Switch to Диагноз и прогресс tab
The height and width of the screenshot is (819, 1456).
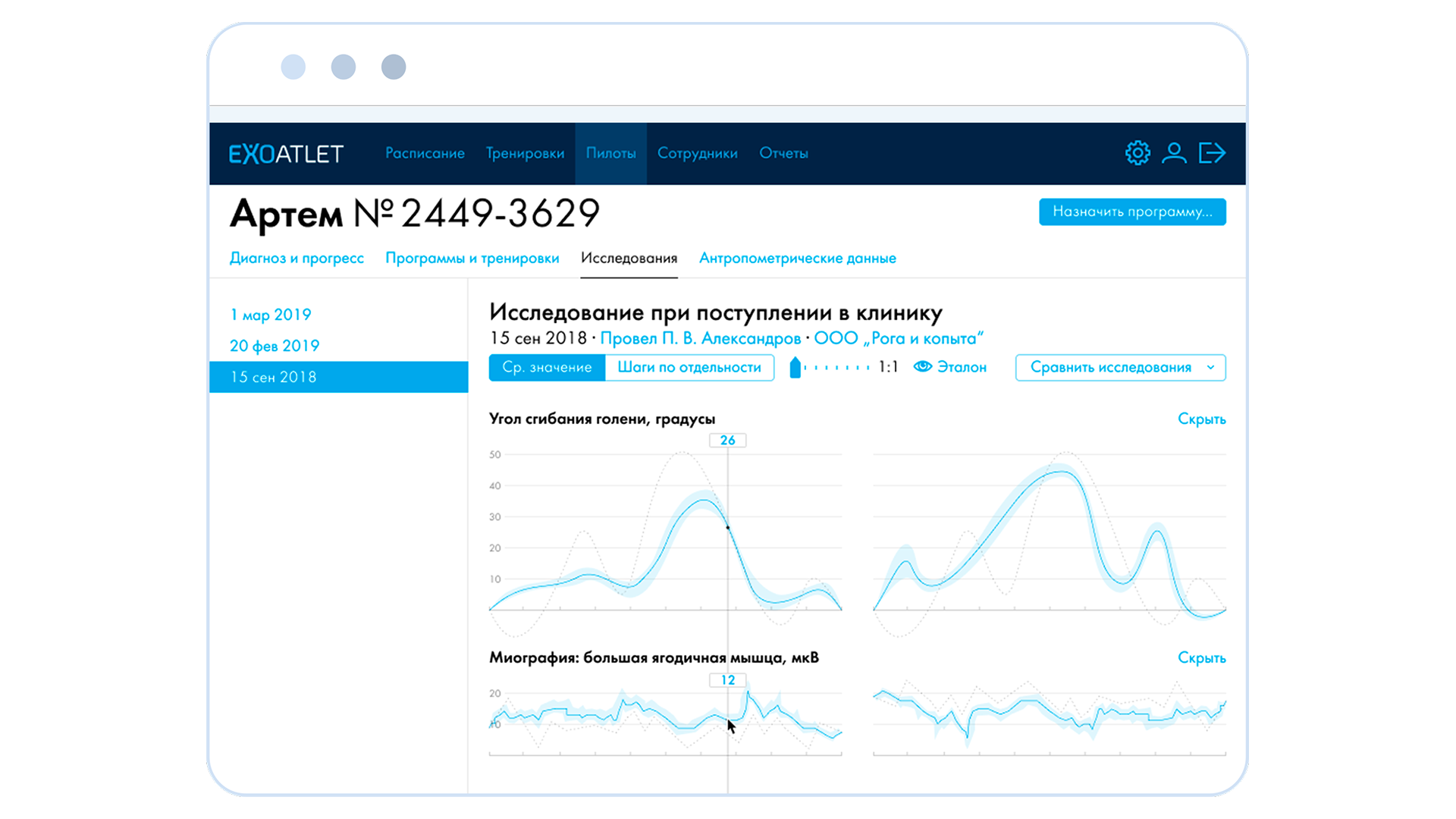click(297, 258)
